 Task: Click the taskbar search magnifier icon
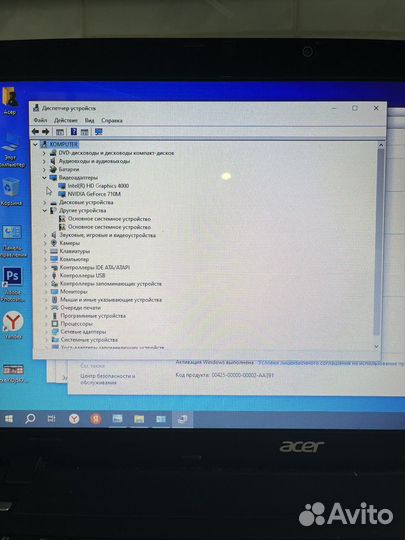click(x=30, y=418)
